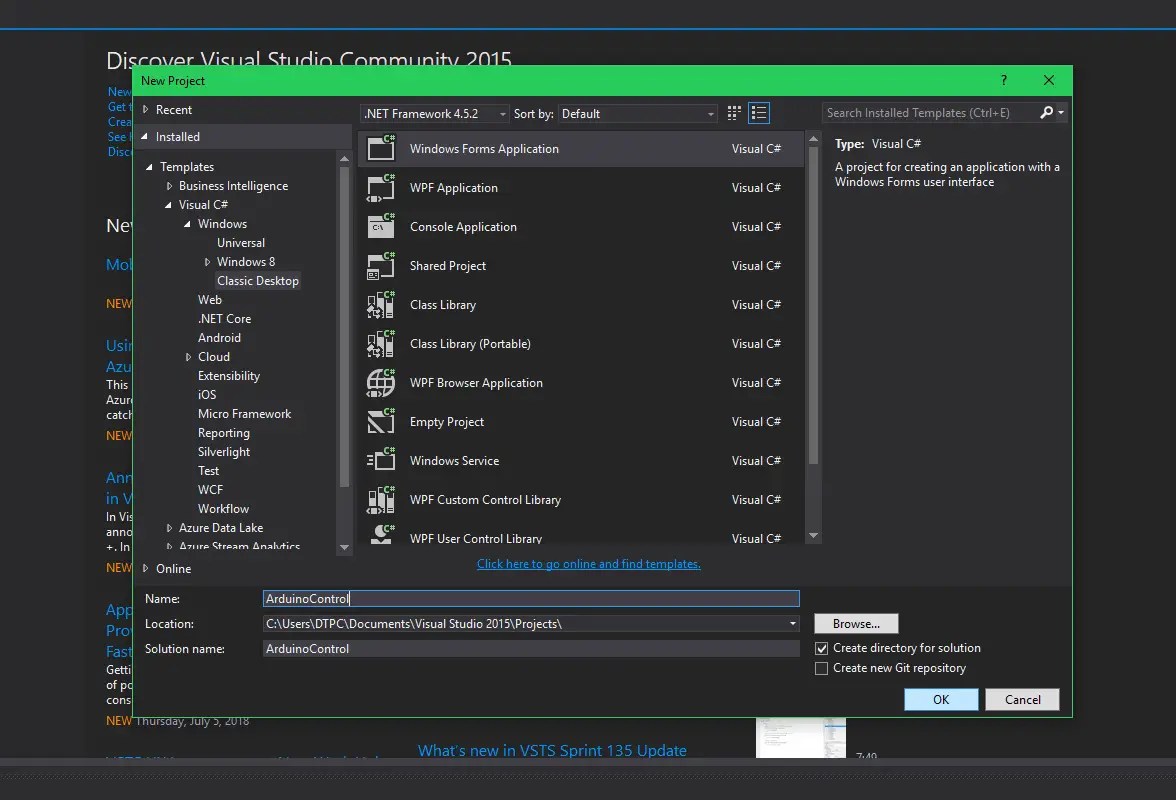The image size is (1176, 800).
Task: Select Classic Desktop in the template tree
Action: (258, 281)
